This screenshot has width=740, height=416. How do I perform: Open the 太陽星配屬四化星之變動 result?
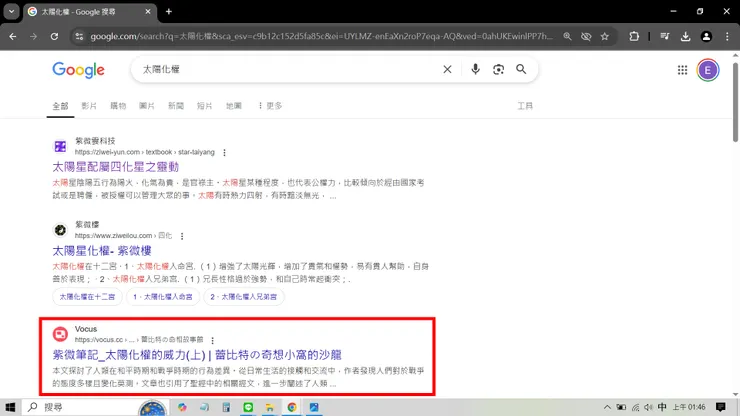pyautogui.click(x=116, y=167)
